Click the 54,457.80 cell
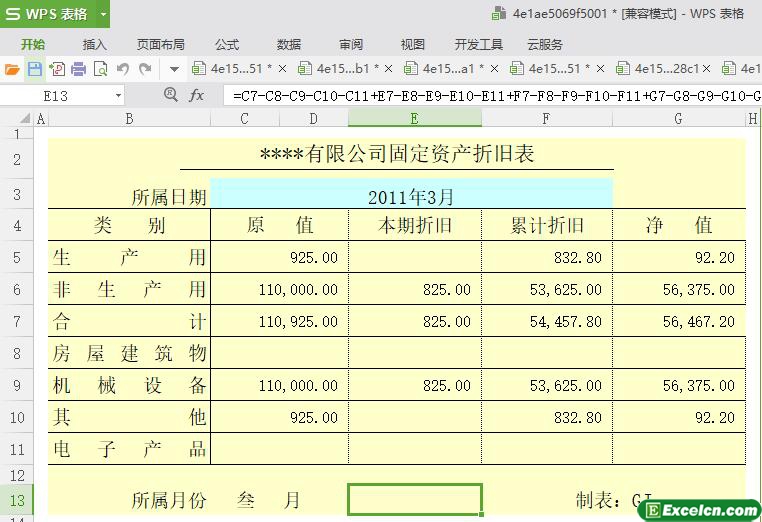 pyautogui.click(x=547, y=321)
